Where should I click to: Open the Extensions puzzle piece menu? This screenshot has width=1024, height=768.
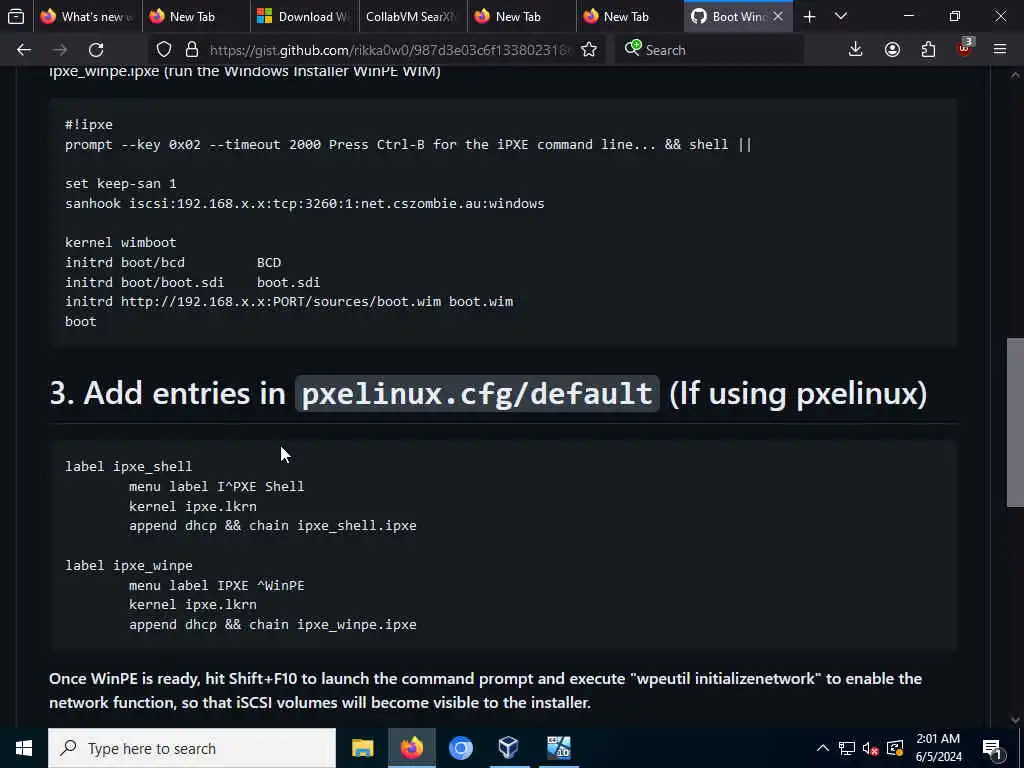(x=928, y=50)
